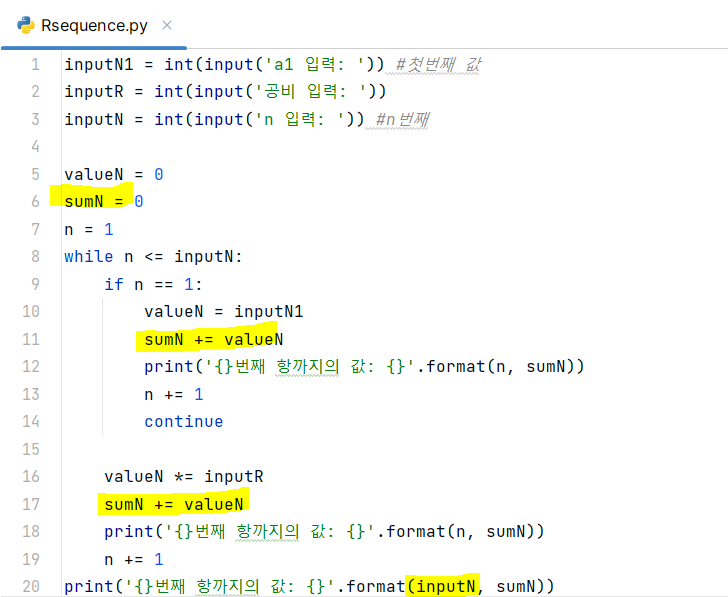Screen dimensions: 728x597
Task: Click 'print' at start of line 20
Action: (89, 586)
